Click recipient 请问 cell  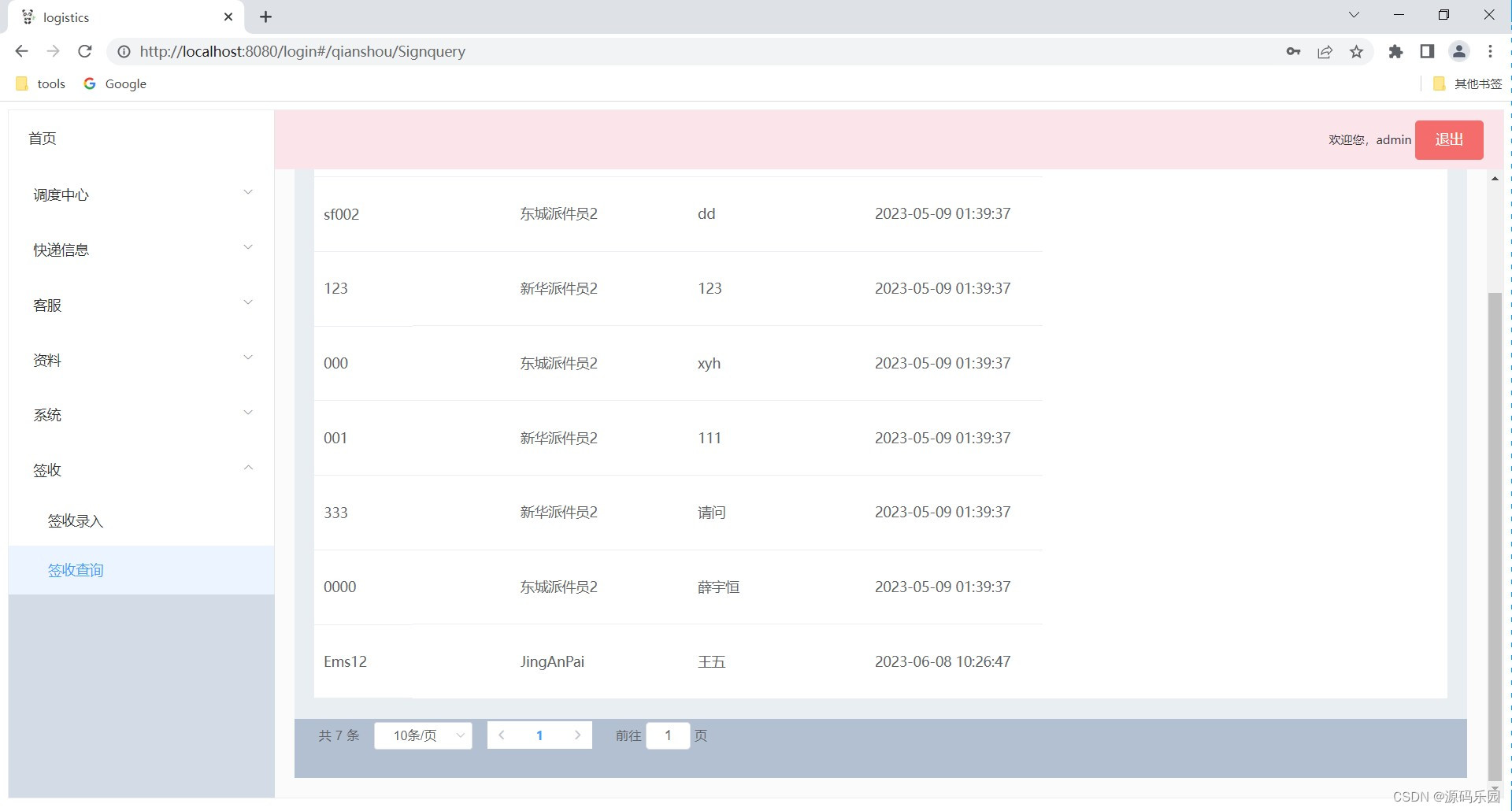711,513
